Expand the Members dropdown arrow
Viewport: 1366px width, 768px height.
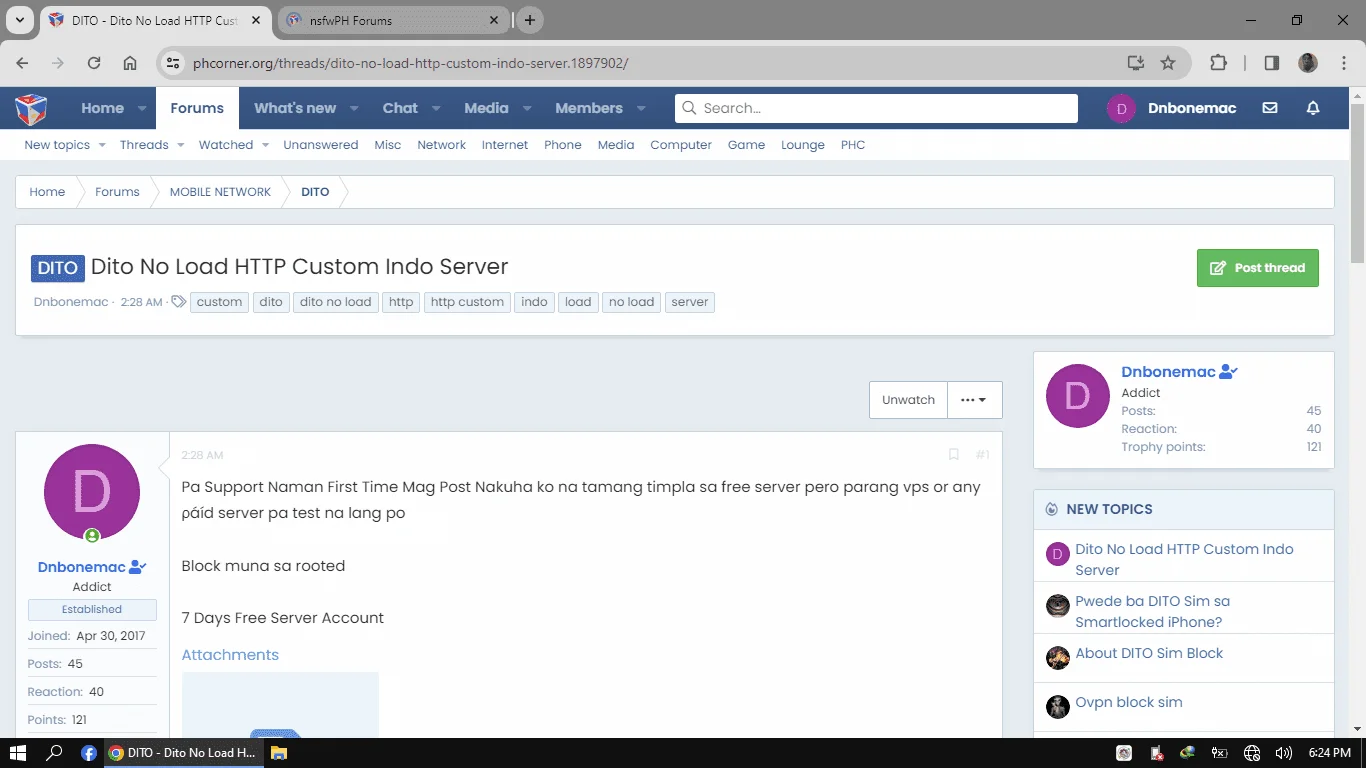click(641, 108)
